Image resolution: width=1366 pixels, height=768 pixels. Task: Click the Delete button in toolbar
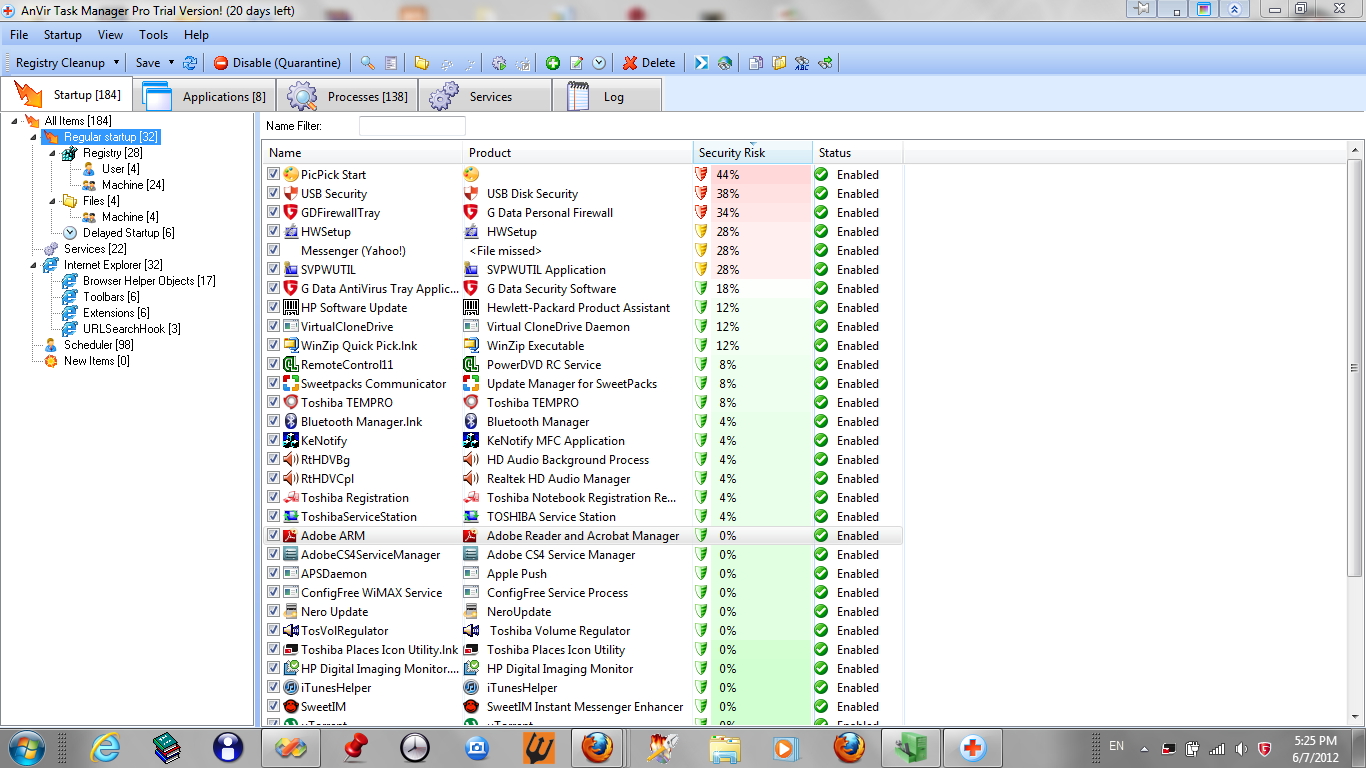[648, 63]
